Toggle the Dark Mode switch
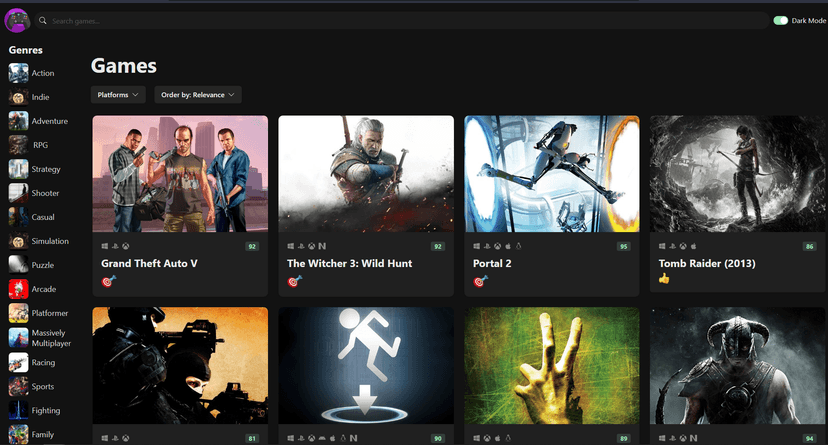Viewport: 828px width, 445px height. point(780,21)
